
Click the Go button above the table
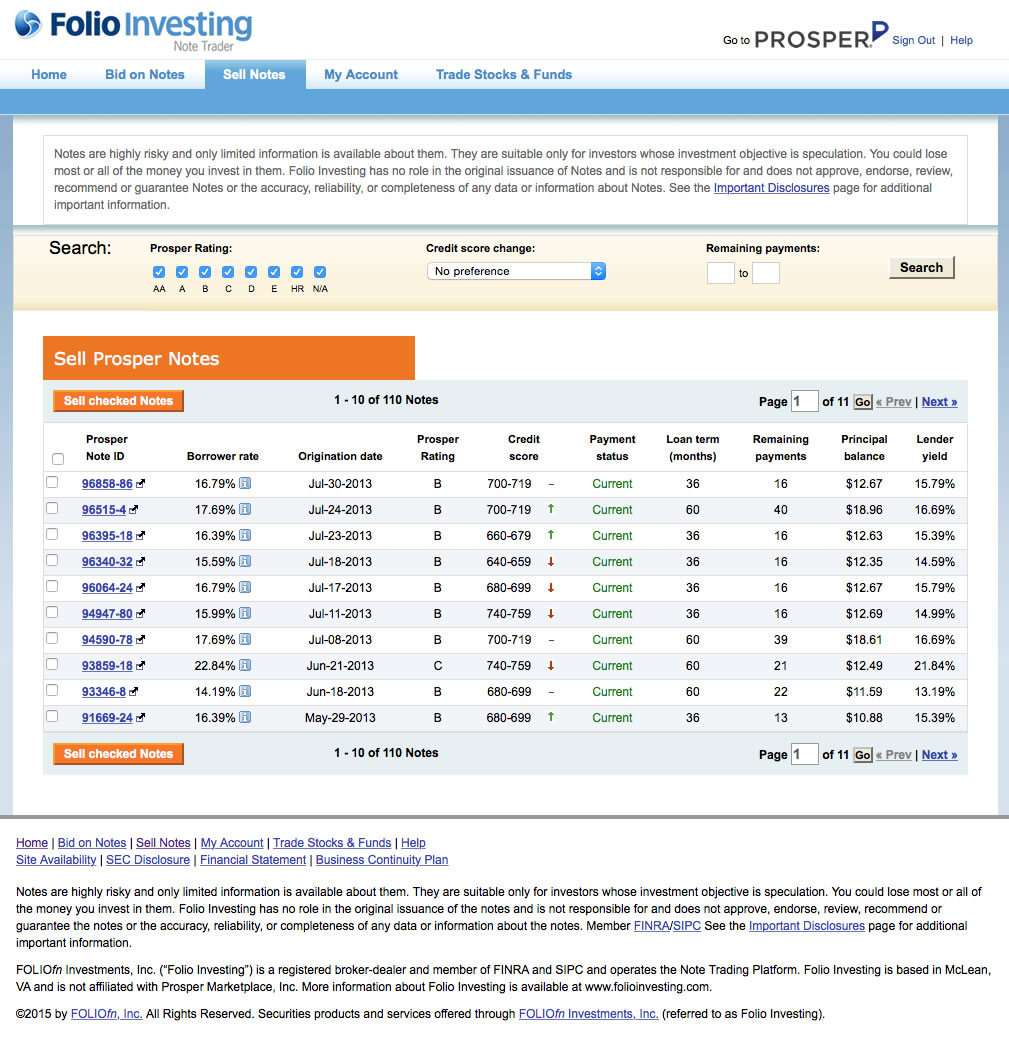click(x=862, y=402)
